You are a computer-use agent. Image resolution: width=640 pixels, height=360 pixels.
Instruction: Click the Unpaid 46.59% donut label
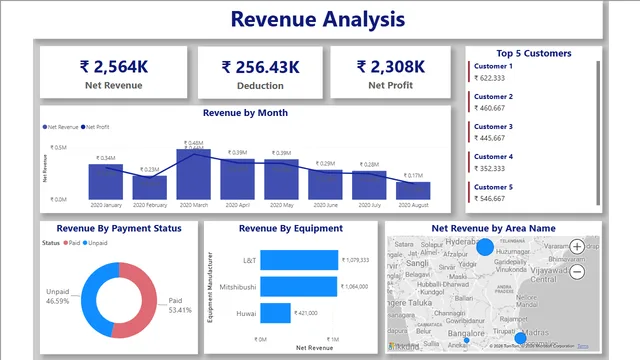click(58, 296)
